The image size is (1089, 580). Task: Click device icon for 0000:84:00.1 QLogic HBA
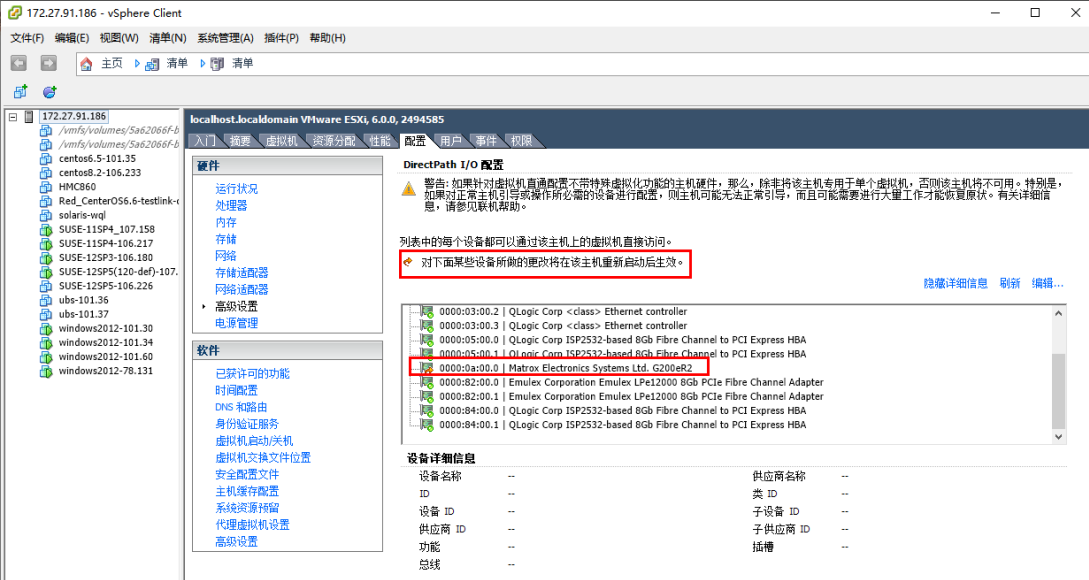(x=426, y=424)
